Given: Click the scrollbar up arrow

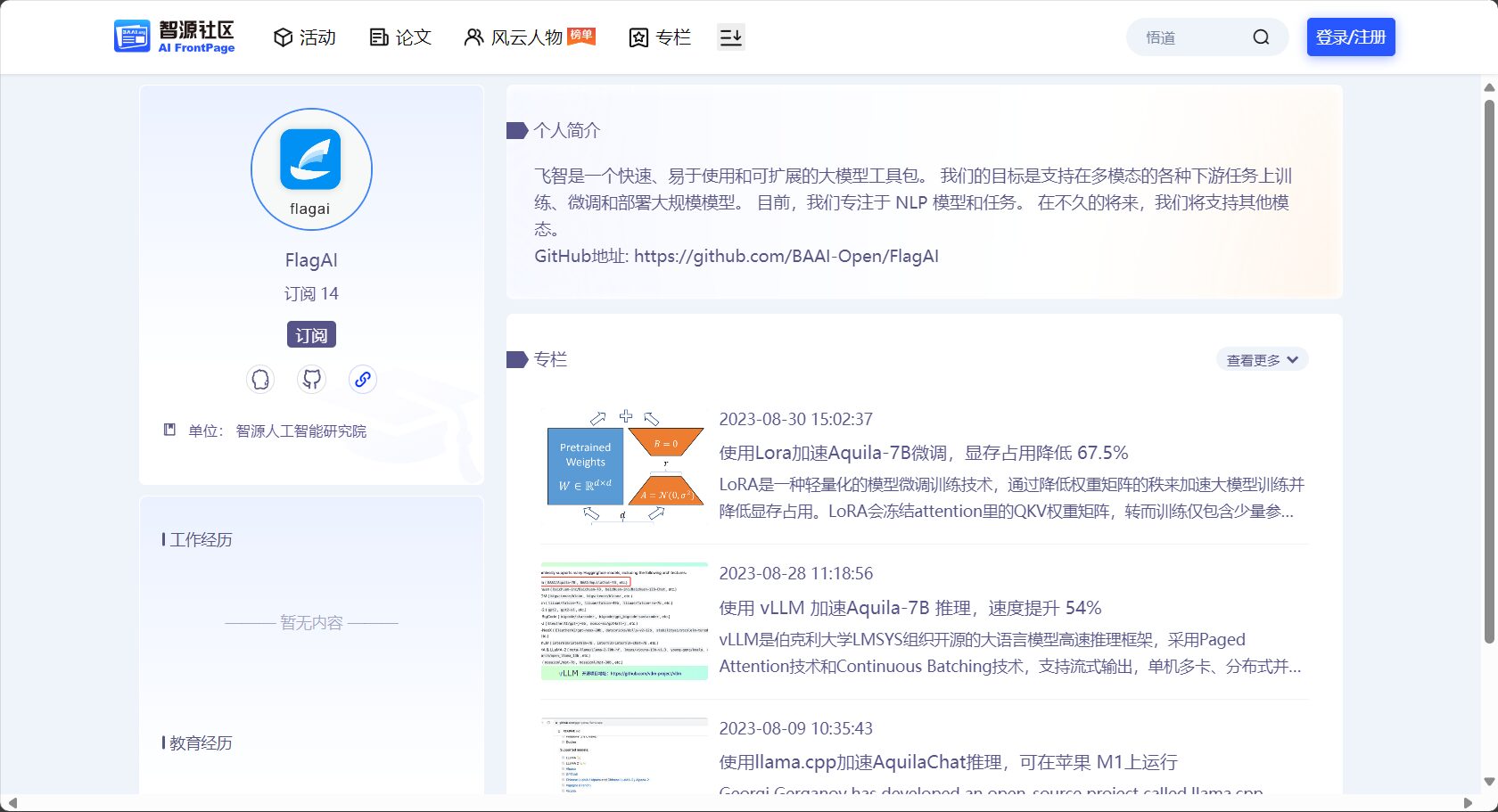Looking at the screenshot, I should coord(1489,87).
